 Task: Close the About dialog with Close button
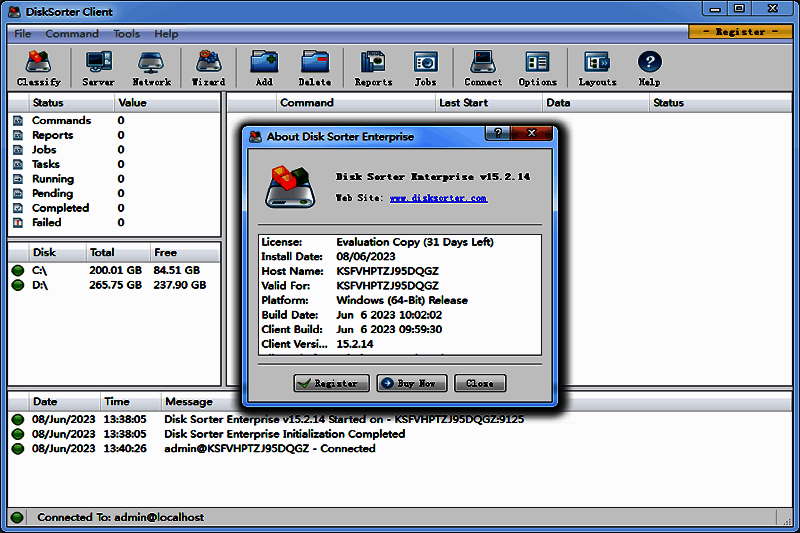pyautogui.click(x=480, y=384)
